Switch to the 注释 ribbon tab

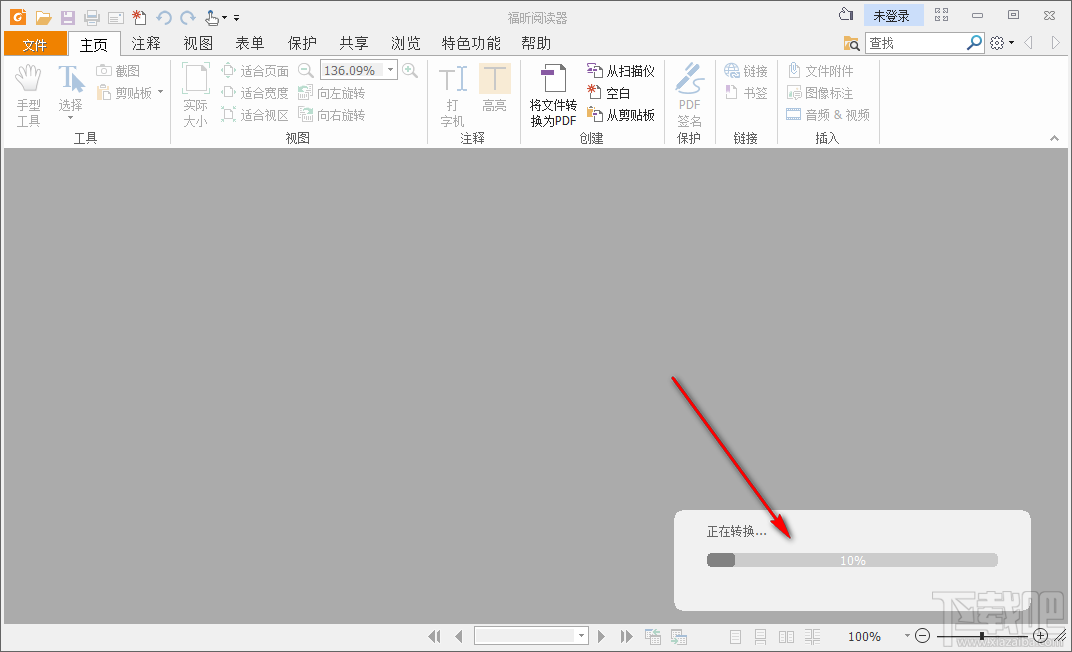(x=146, y=43)
